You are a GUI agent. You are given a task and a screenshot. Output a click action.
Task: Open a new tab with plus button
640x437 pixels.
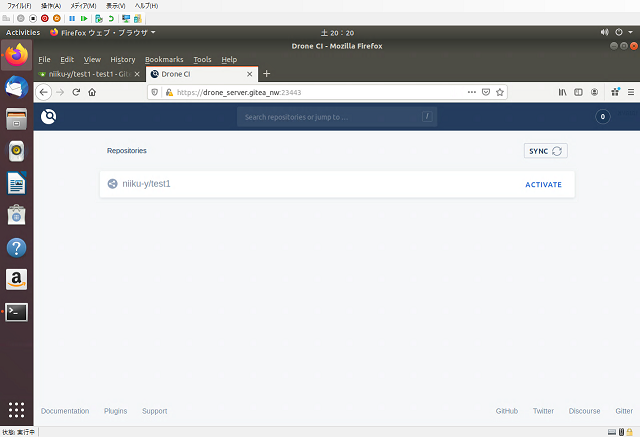pos(267,74)
